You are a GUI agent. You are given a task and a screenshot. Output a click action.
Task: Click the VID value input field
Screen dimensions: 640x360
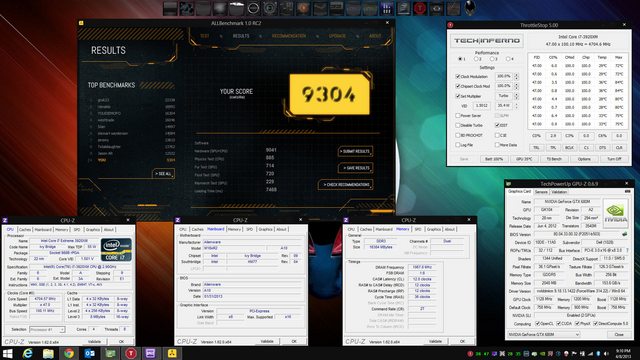coord(482,105)
